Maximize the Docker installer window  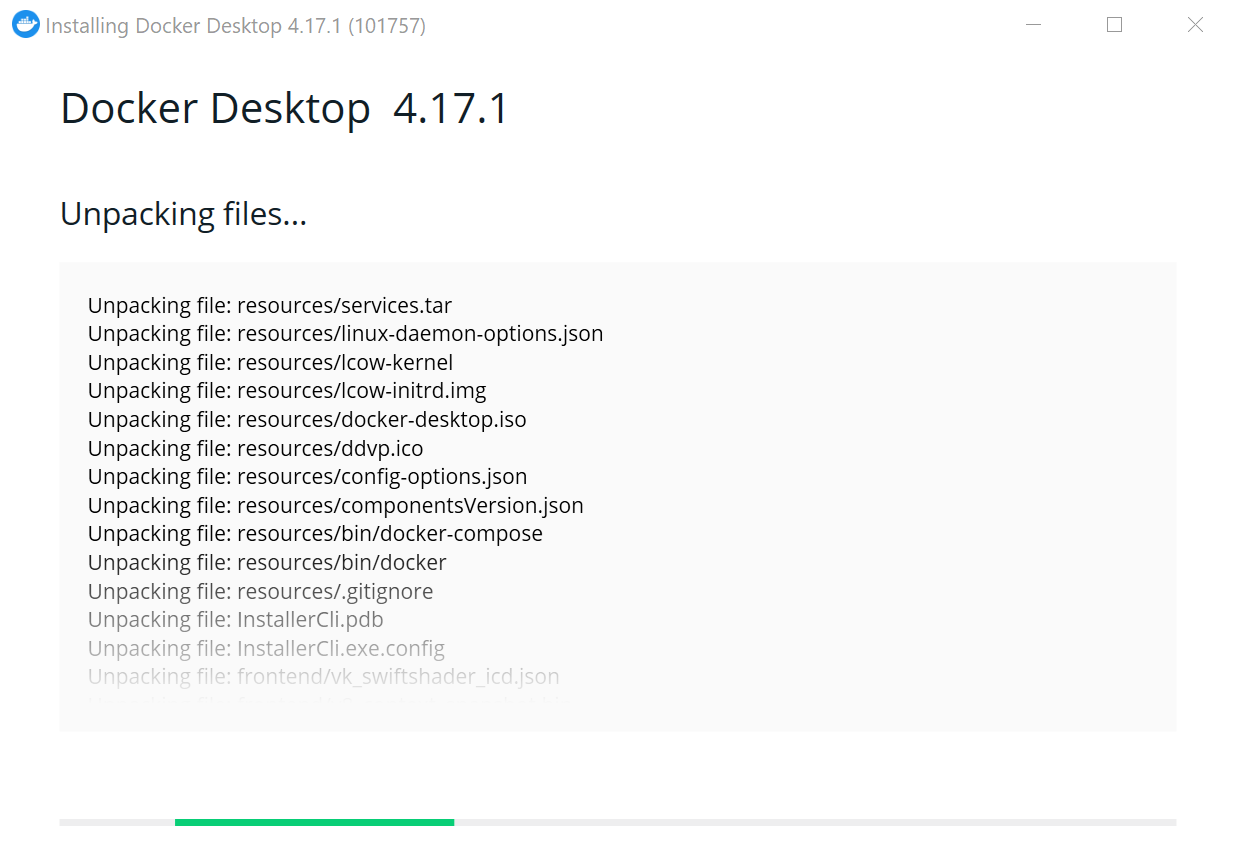[x=1114, y=25]
